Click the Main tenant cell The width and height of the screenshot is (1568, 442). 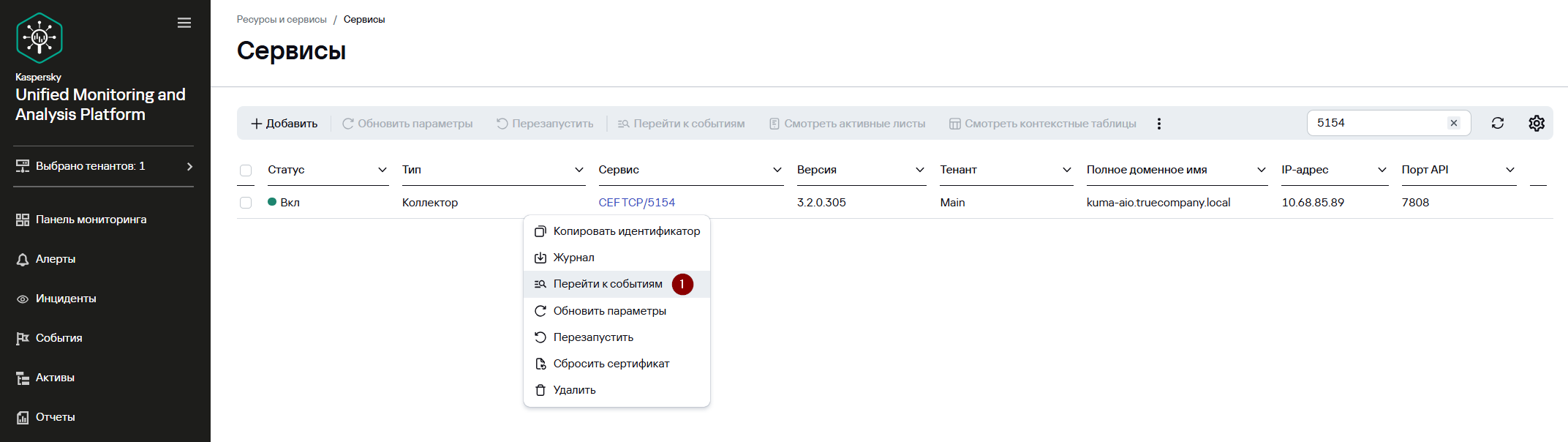coord(952,203)
